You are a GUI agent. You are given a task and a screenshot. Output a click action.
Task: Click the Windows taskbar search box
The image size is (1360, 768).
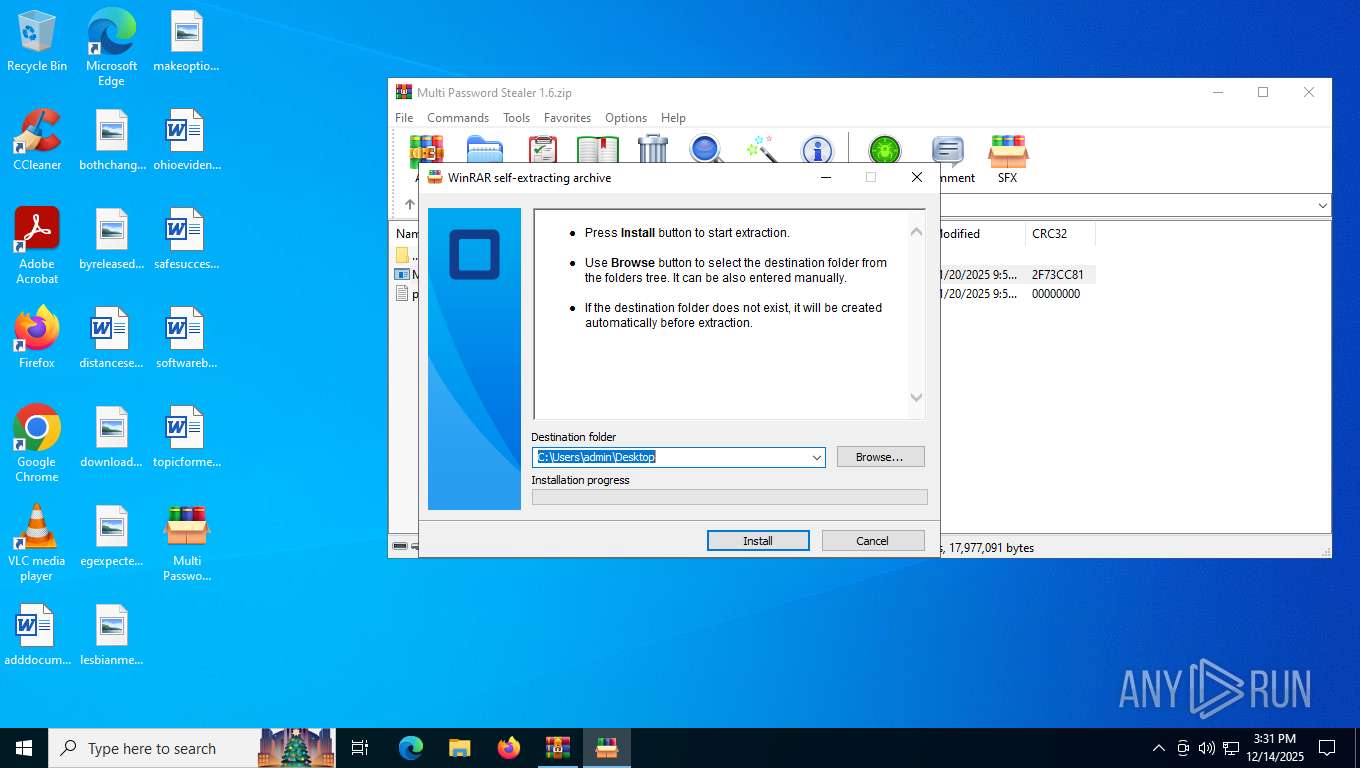(153, 748)
